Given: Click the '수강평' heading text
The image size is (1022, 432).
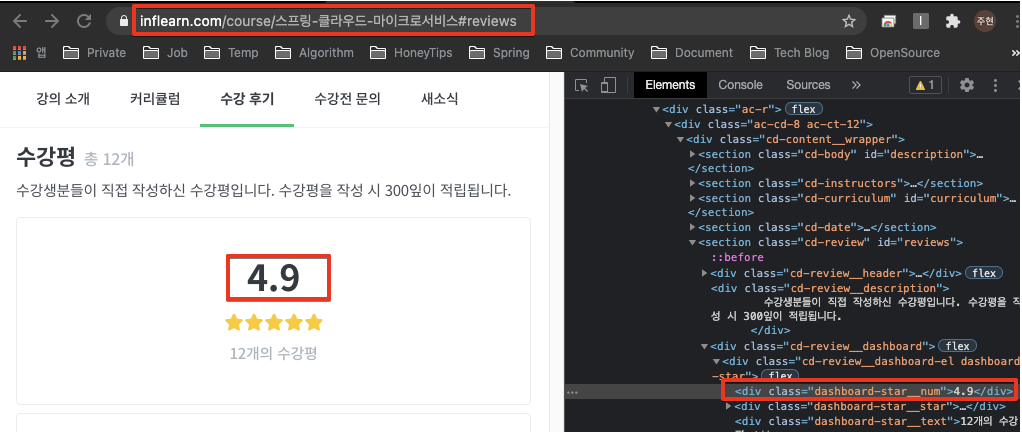Looking at the screenshot, I should click(x=45, y=156).
